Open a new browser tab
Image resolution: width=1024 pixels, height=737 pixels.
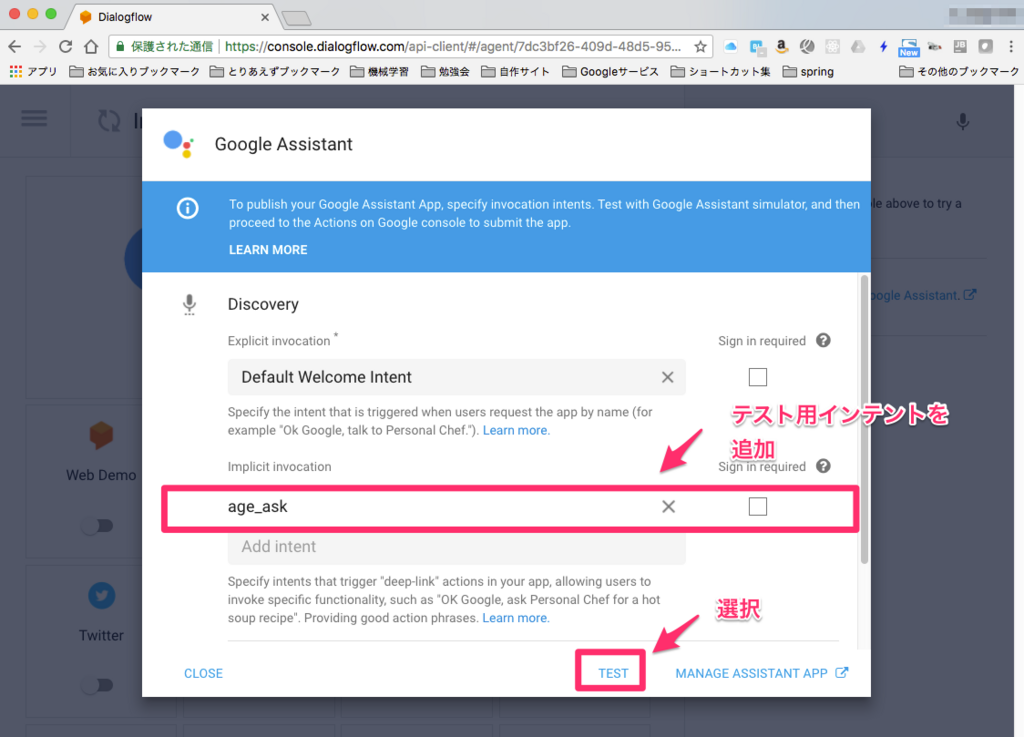pyautogui.click(x=297, y=18)
